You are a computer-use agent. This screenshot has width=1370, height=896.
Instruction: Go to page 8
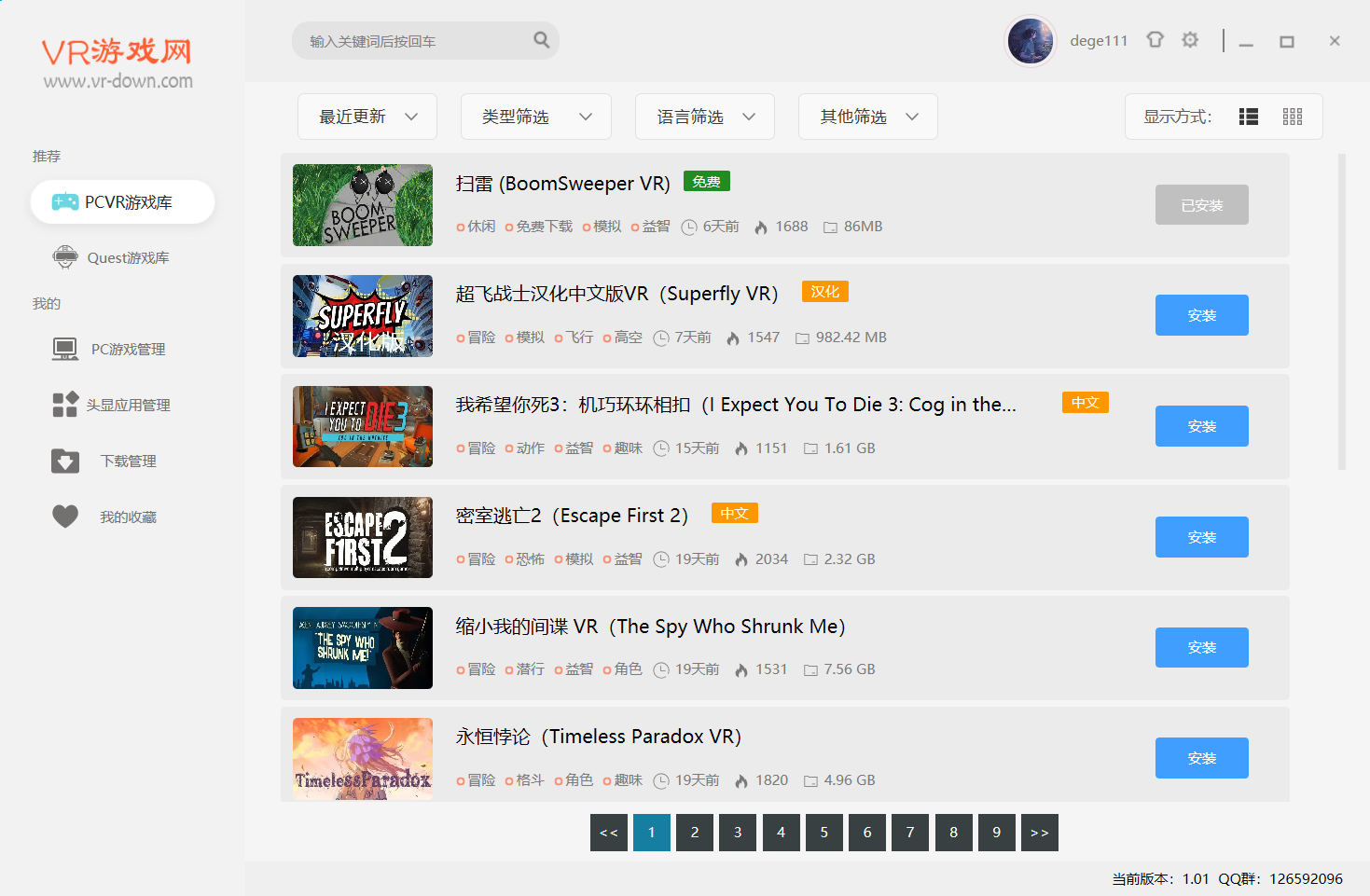[x=954, y=833]
